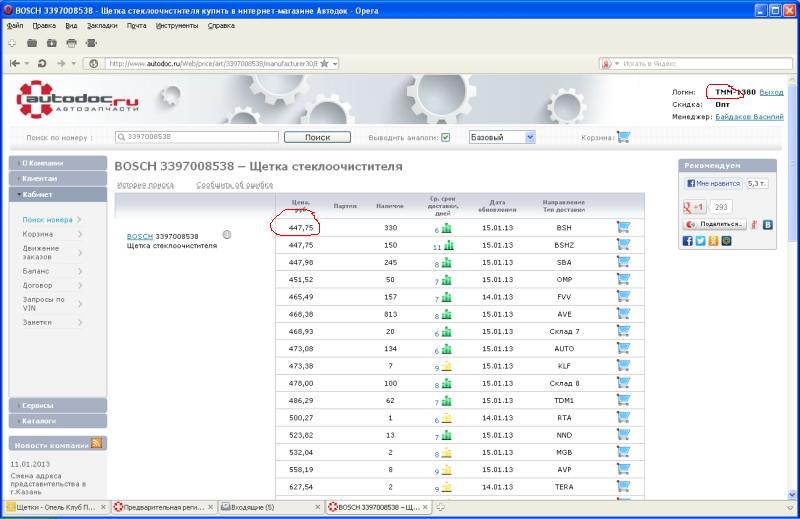Switch to Щетки - Опель Клуб tab
This screenshot has width=800, height=519.
click(56, 507)
